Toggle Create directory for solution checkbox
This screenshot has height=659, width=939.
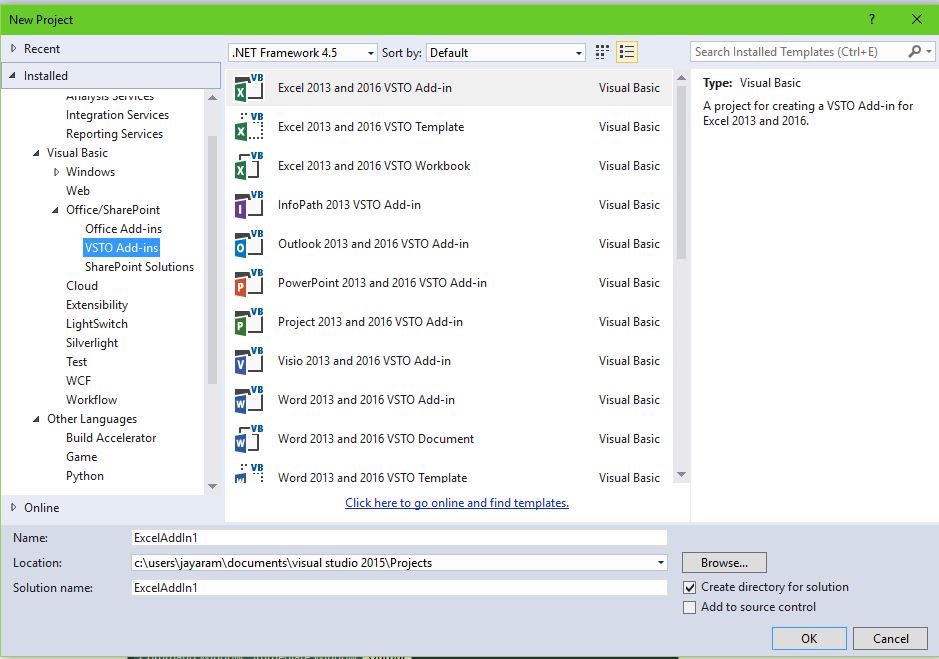click(x=689, y=587)
